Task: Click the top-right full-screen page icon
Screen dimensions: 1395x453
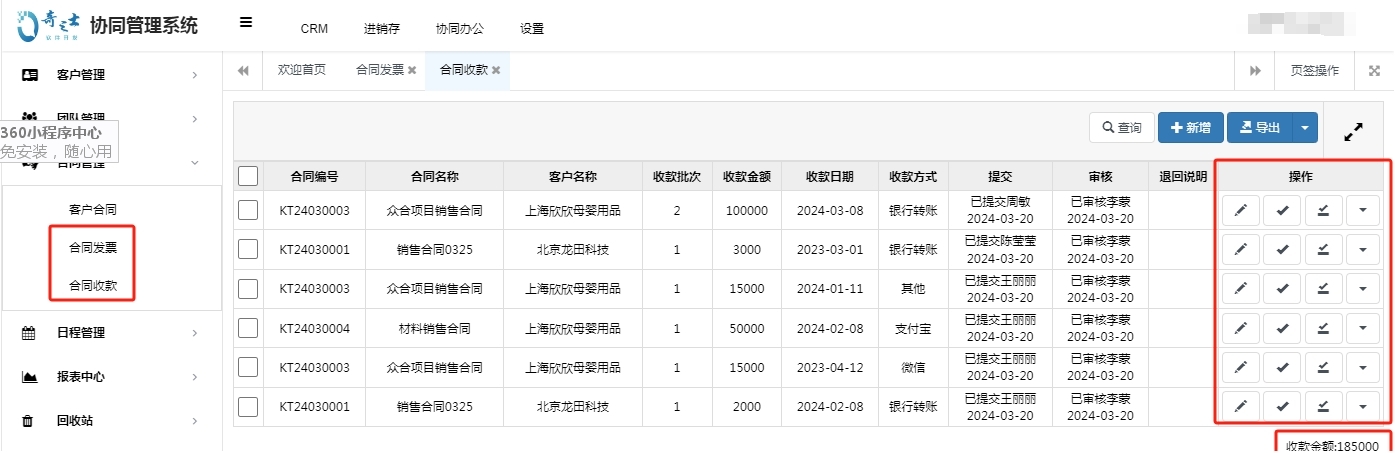Action: pyautogui.click(x=1374, y=70)
